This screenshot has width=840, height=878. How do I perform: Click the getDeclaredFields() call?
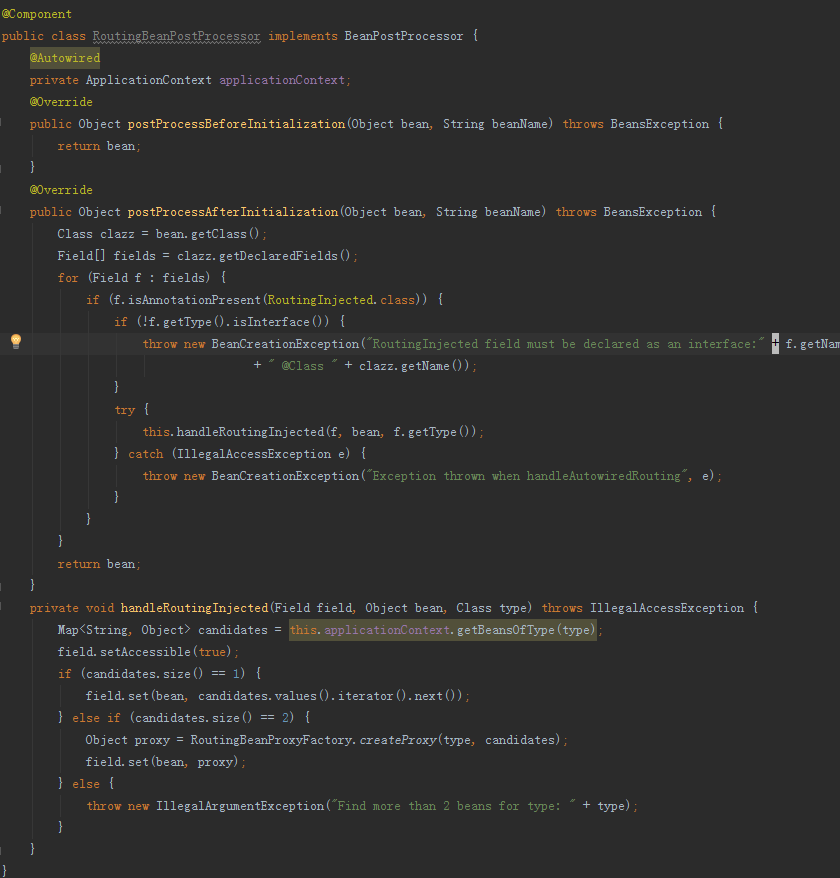[x=284, y=256]
